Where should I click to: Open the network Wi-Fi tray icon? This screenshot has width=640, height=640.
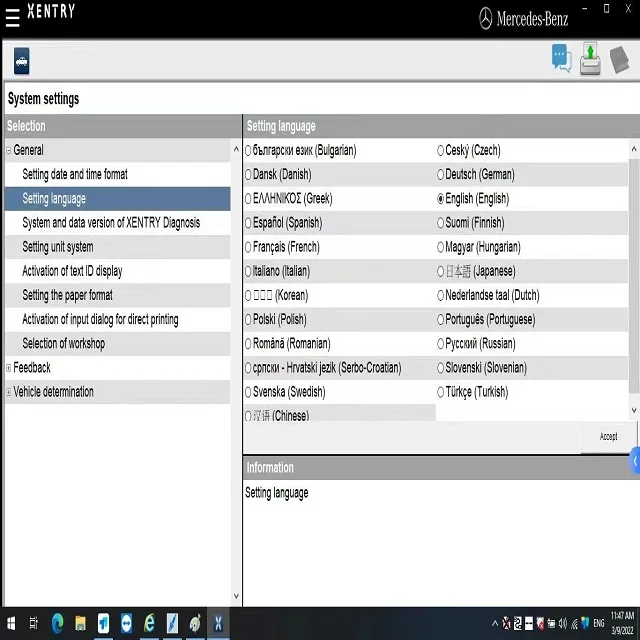click(x=574, y=623)
